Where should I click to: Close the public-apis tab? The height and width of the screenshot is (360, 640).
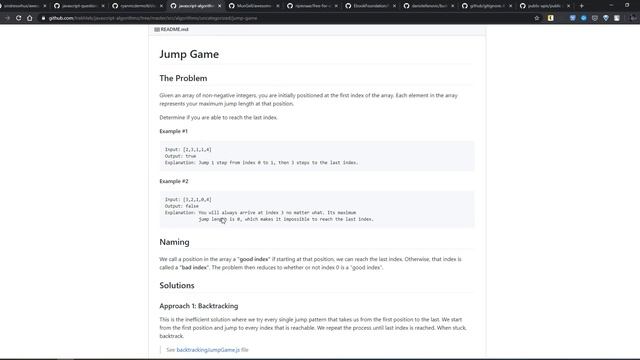(569, 6)
